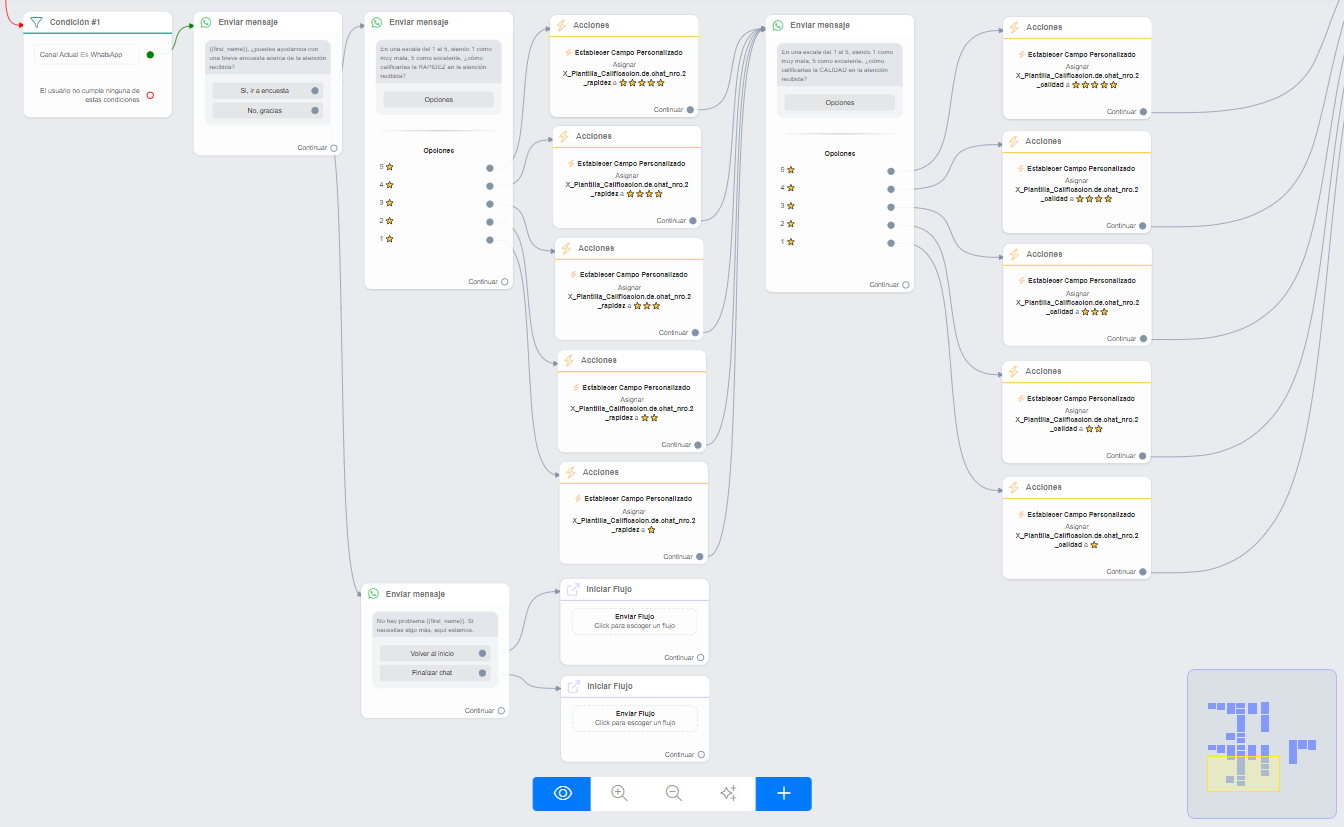Click the WhatsApp icon on the 'No hay problema' message node
Screen dimensions: 1344x827
click(373, 594)
